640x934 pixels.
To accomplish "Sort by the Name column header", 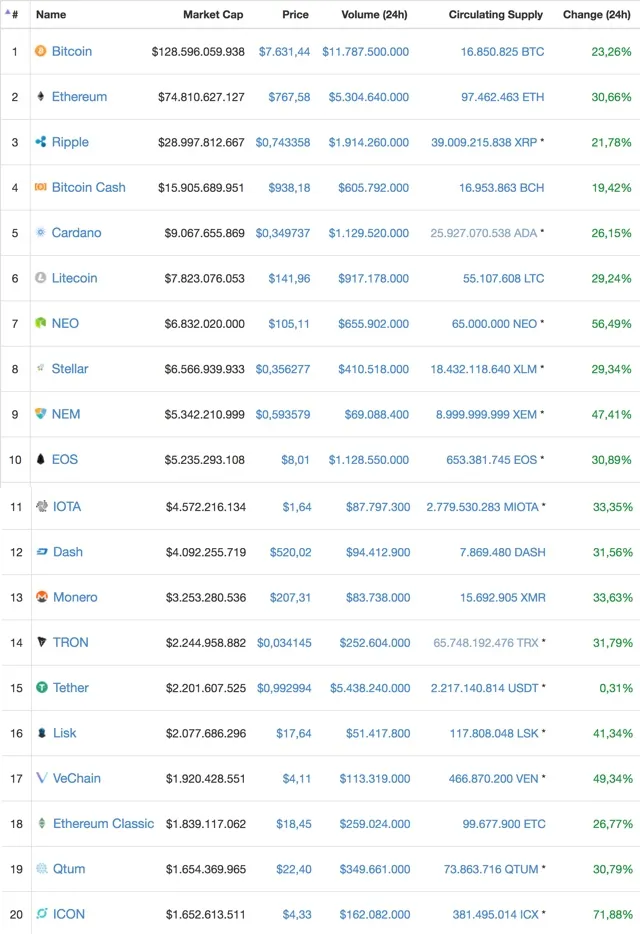I will (51, 14).
